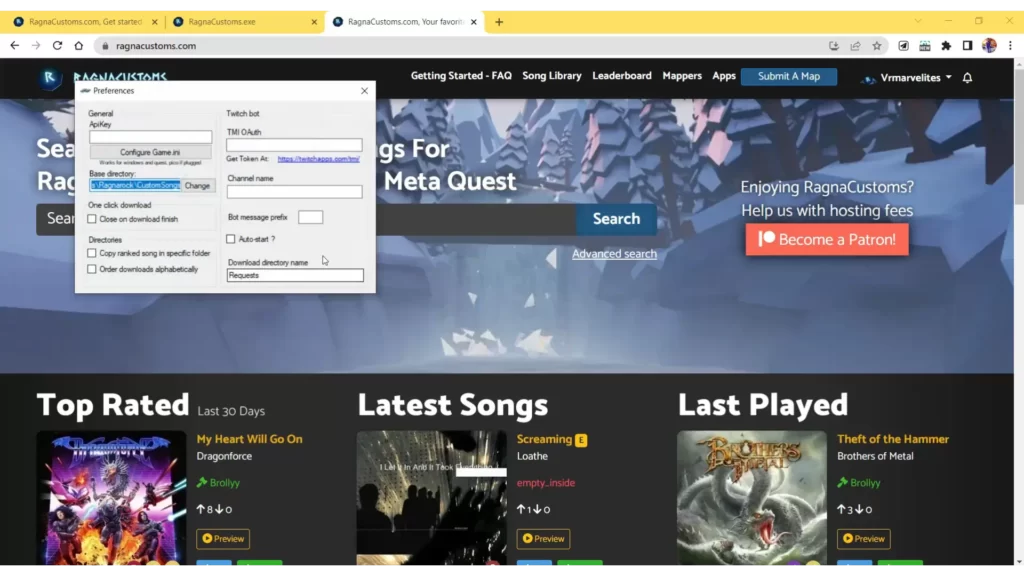Open the Chrome three-dot menu
1024x576 pixels.
pos(1010,46)
